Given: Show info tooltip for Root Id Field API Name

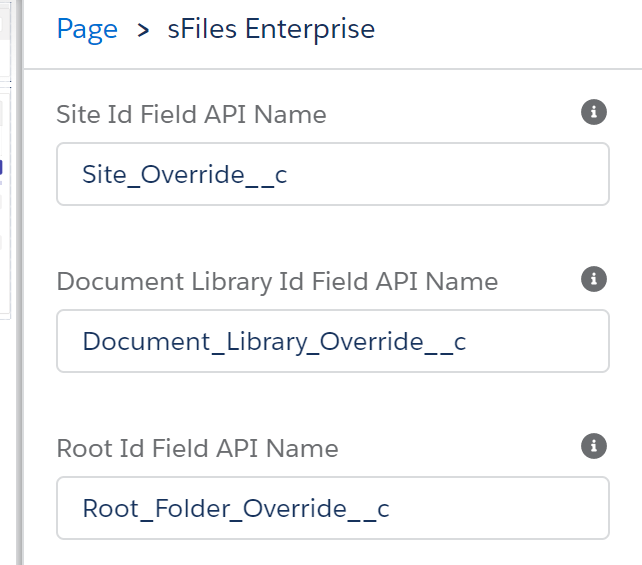Looking at the screenshot, I should [594, 446].
